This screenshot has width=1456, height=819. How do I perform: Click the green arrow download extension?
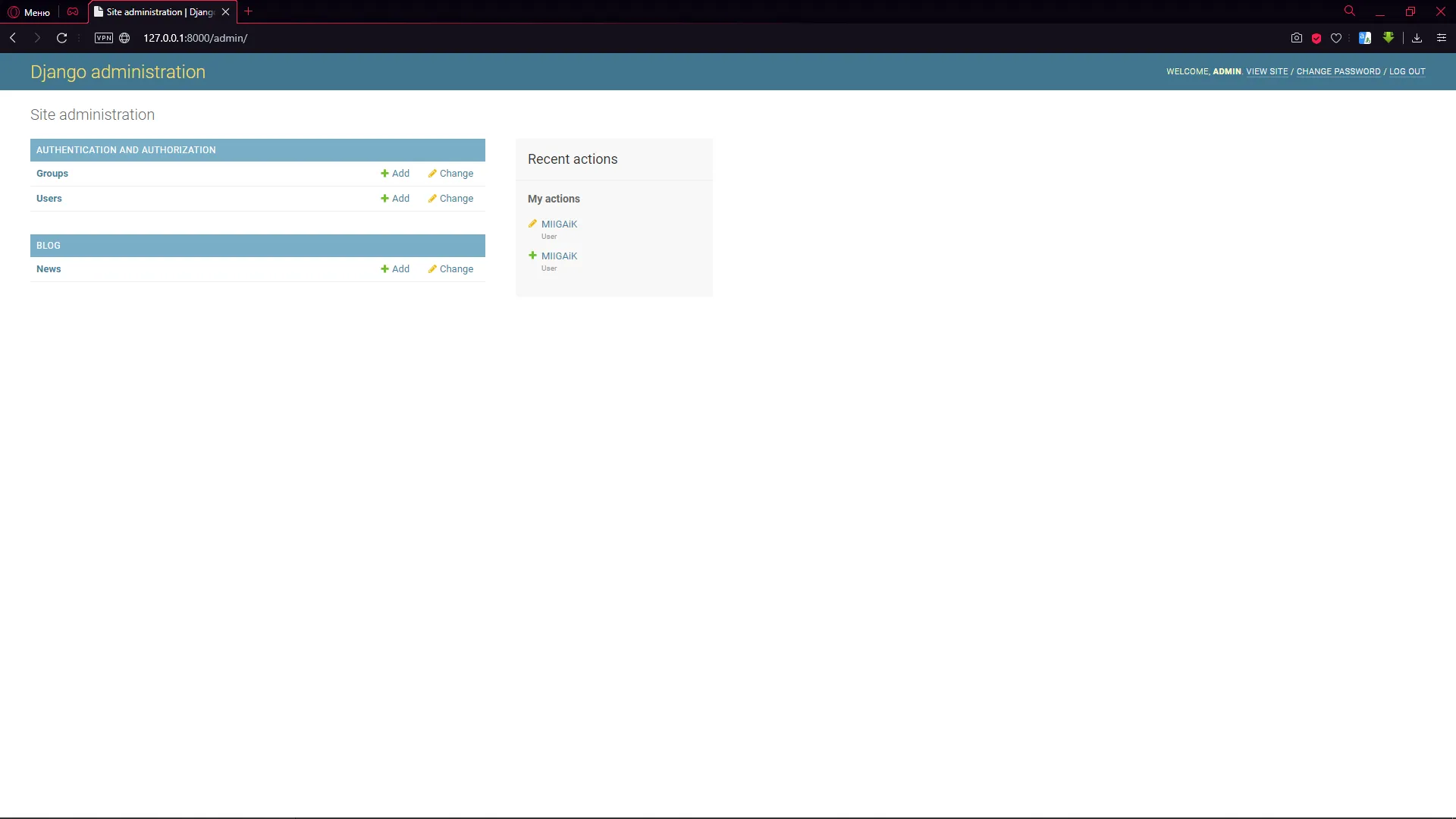1389,38
